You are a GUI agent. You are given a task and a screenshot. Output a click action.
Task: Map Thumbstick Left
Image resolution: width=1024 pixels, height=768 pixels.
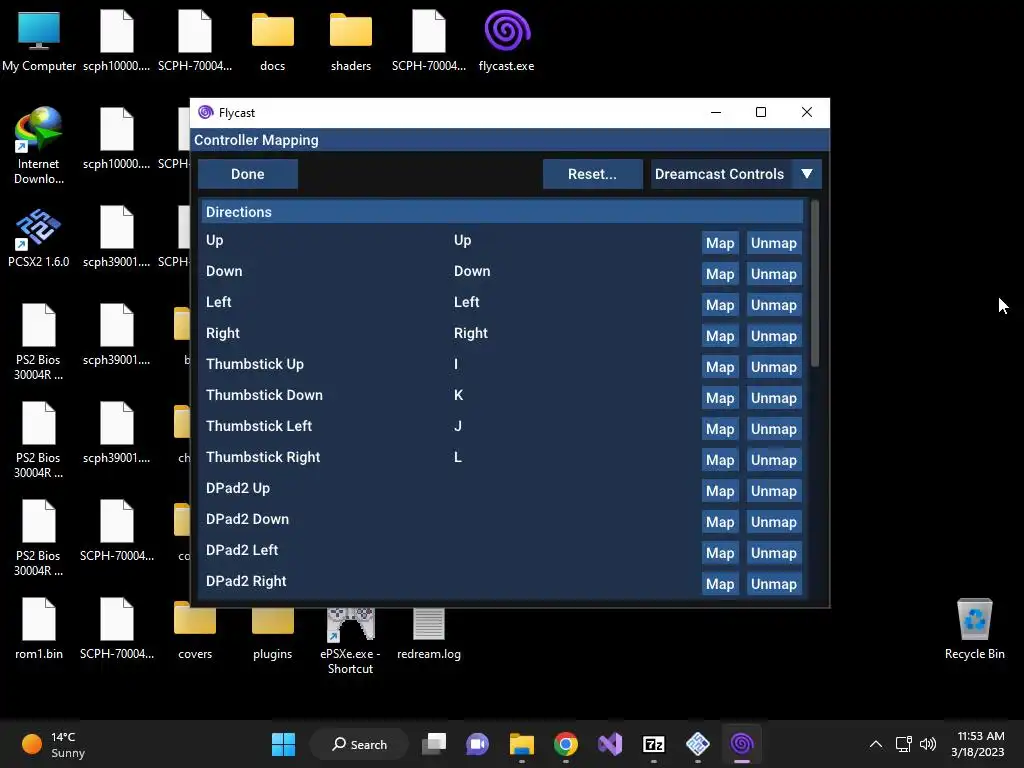pos(720,429)
